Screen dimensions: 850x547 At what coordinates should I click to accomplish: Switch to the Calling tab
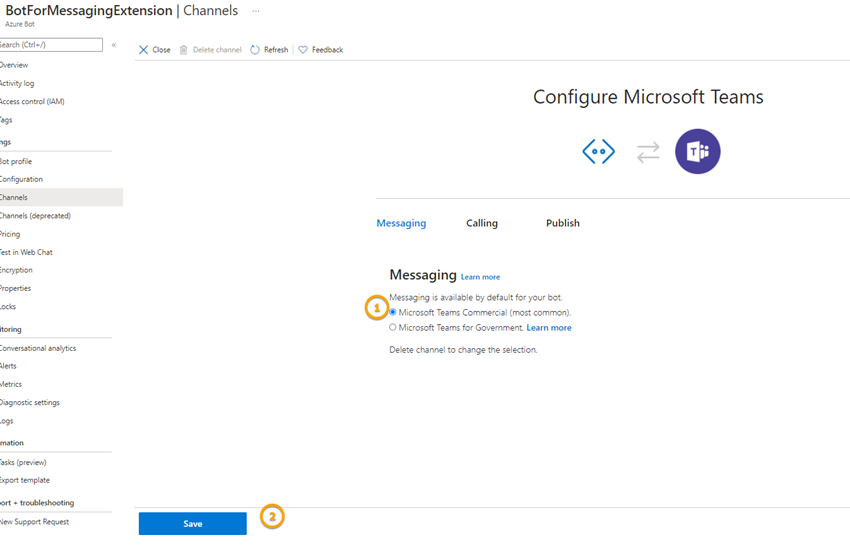[482, 223]
